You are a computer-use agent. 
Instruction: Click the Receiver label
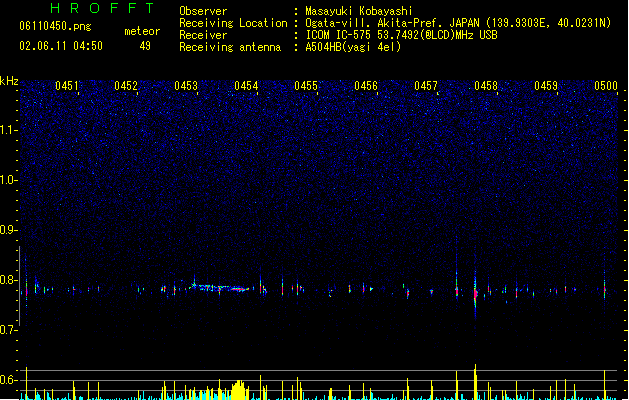point(203,35)
